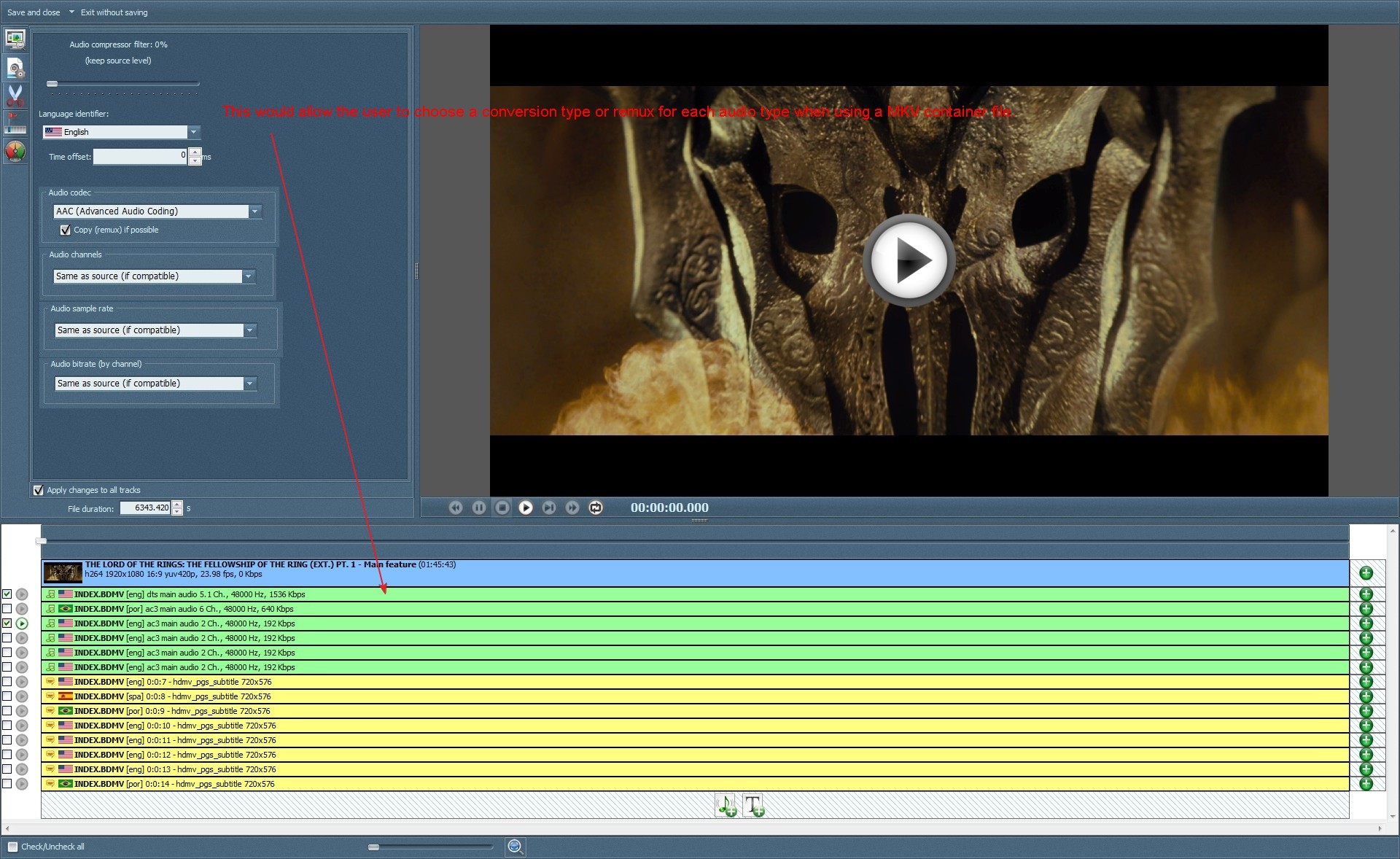Screen dimensions: 1400x859
Task: Check the 0:0:7 hdmv_pgs_subtitle track
Action: (x=7, y=682)
